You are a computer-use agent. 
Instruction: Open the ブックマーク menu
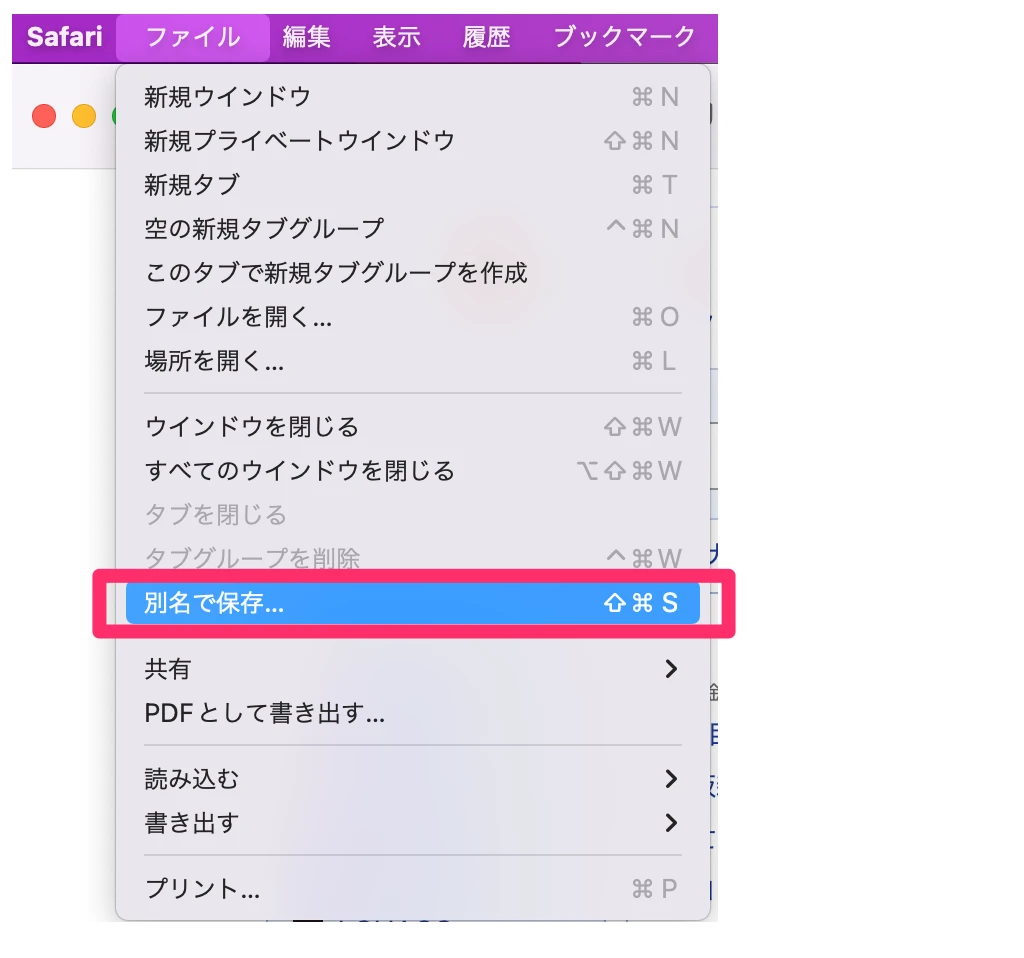624,37
